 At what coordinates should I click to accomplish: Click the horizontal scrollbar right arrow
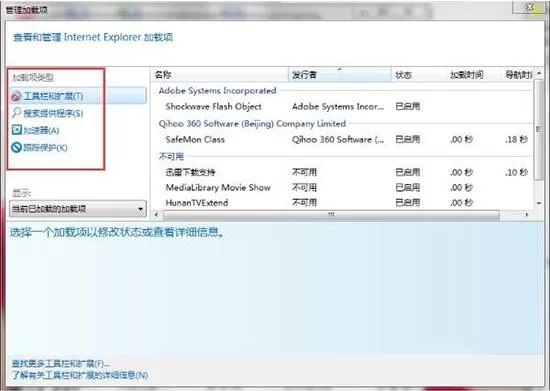coord(526,214)
